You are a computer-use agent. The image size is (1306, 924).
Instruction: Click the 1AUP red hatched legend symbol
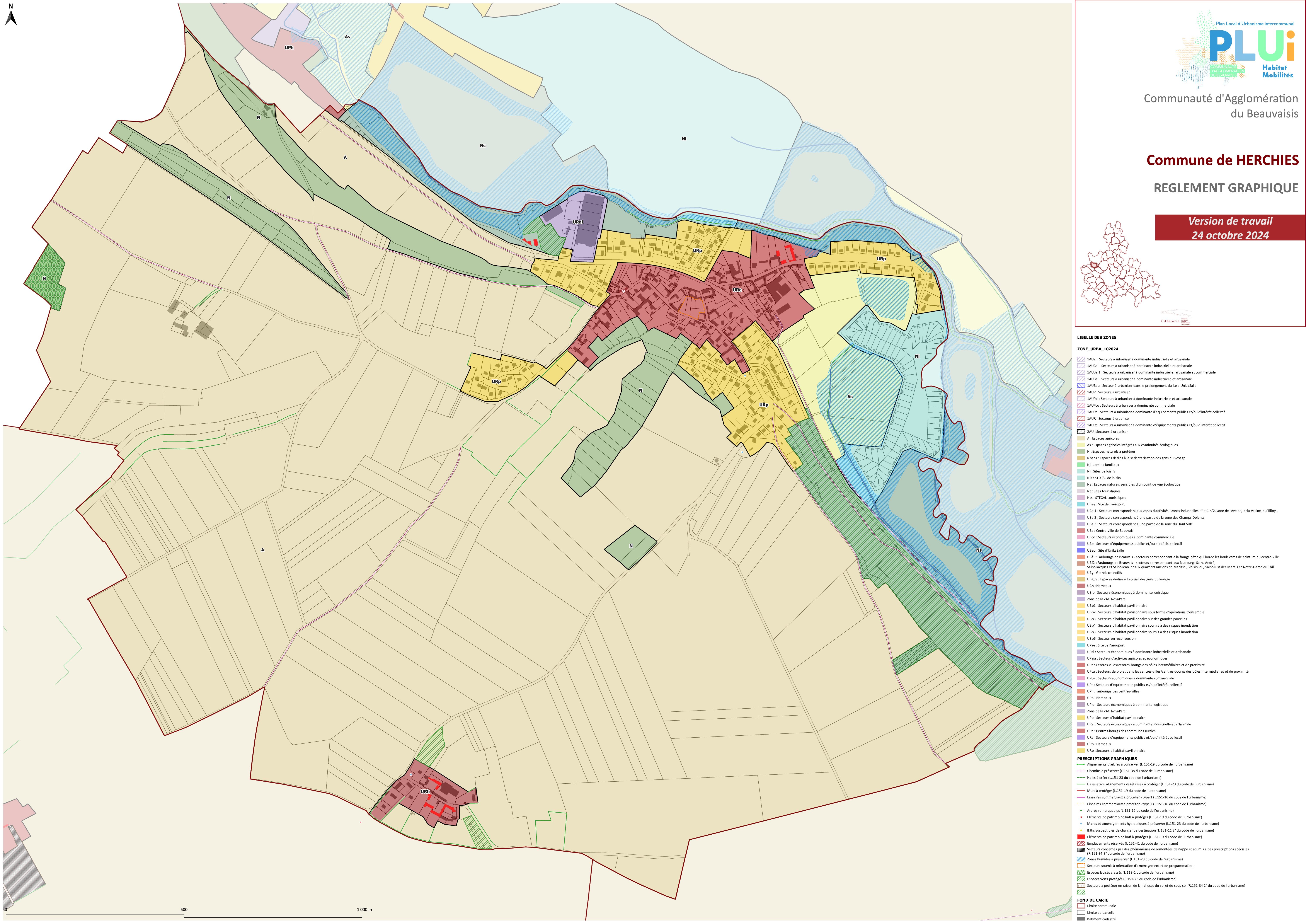[x=1081, y=392]
